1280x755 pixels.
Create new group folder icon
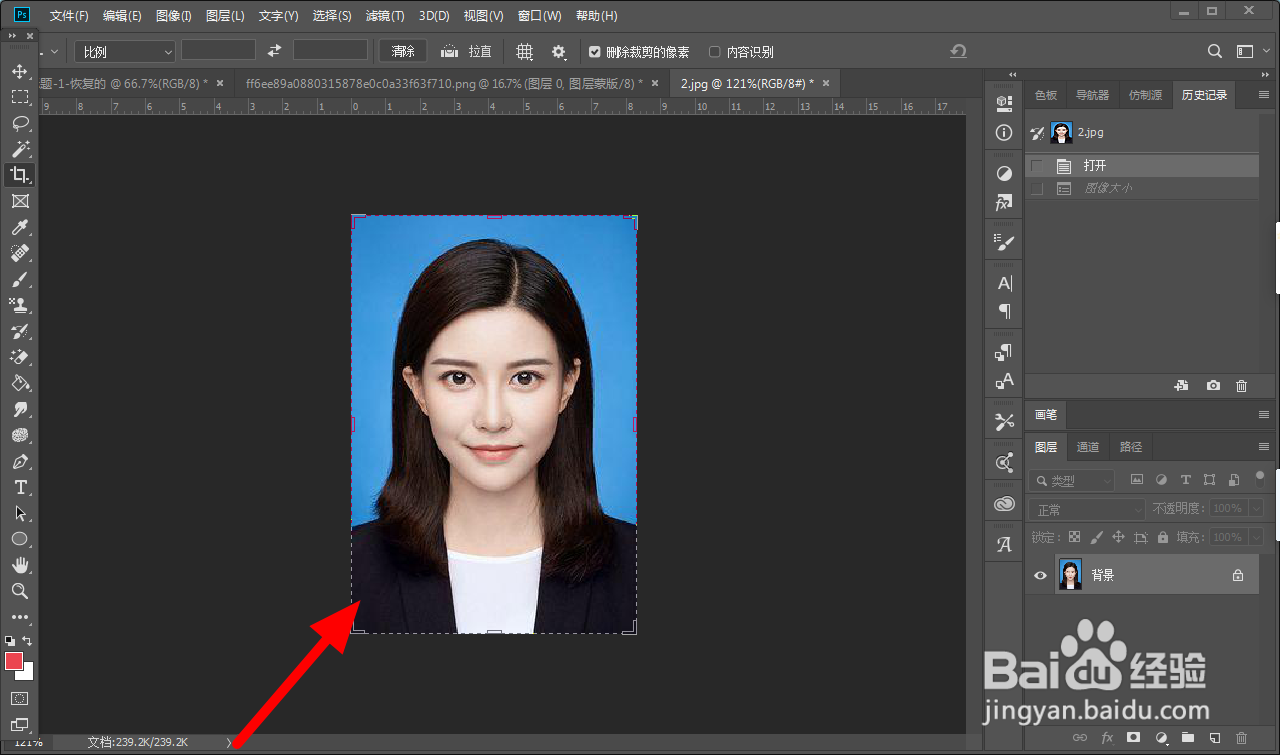(1187, 738)
